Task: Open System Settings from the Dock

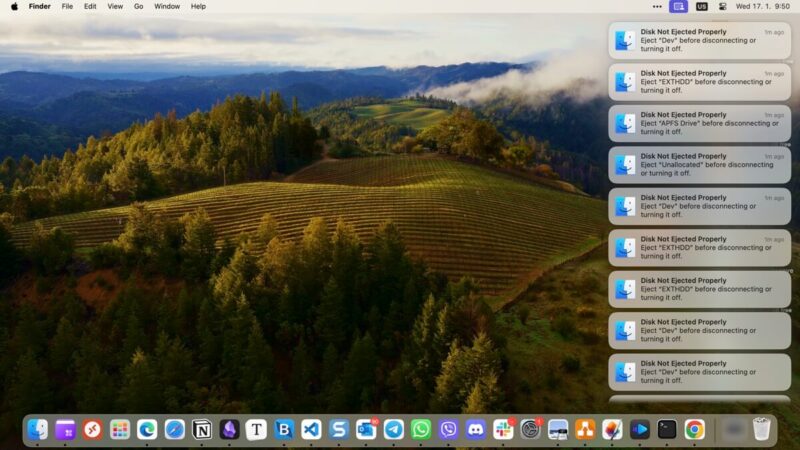Action: tap(531, 430)
